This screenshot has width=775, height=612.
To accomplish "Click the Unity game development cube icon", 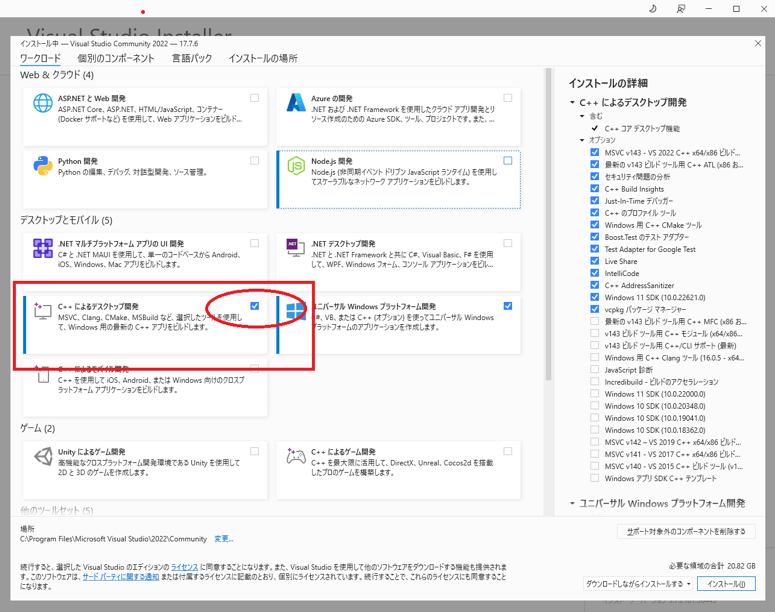I will [x=43, y=456].
